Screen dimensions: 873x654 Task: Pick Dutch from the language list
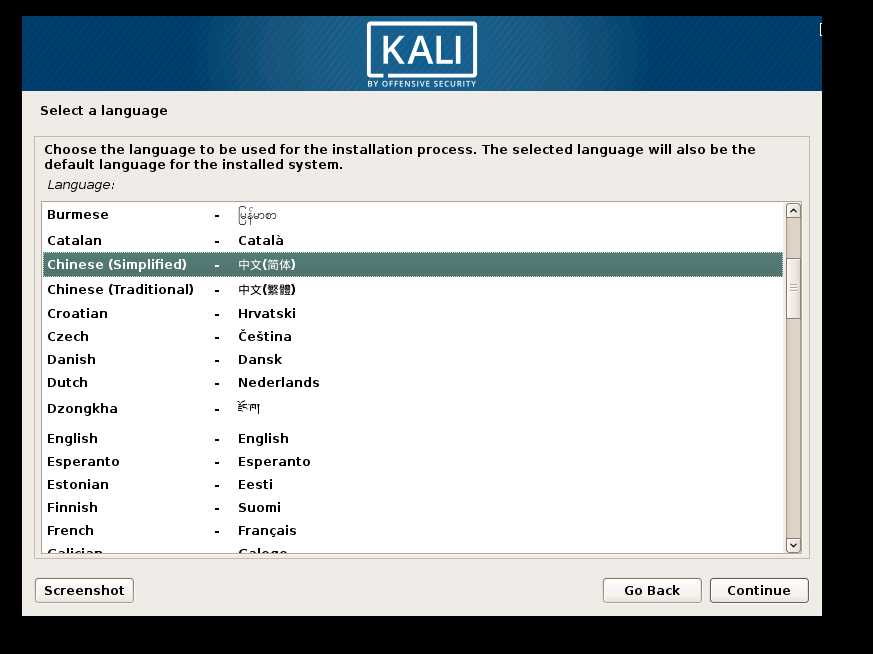(x=413, y=382)
